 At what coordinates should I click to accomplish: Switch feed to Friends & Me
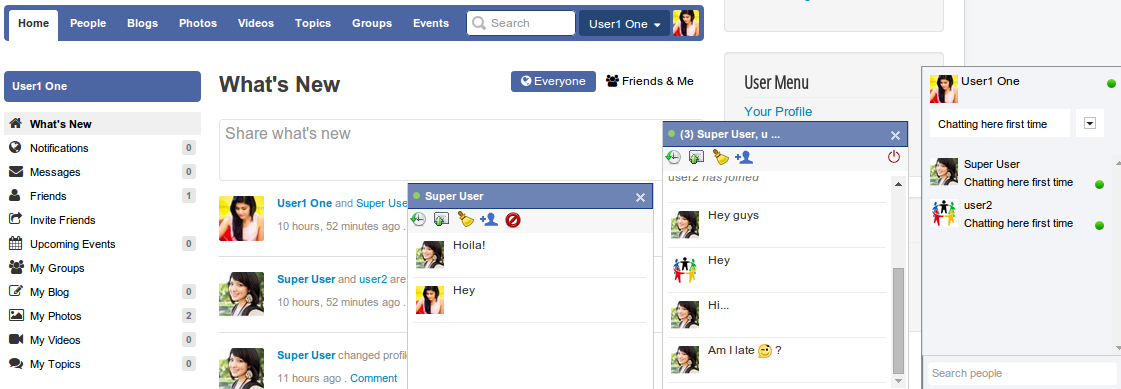click(x=650, y=82)
